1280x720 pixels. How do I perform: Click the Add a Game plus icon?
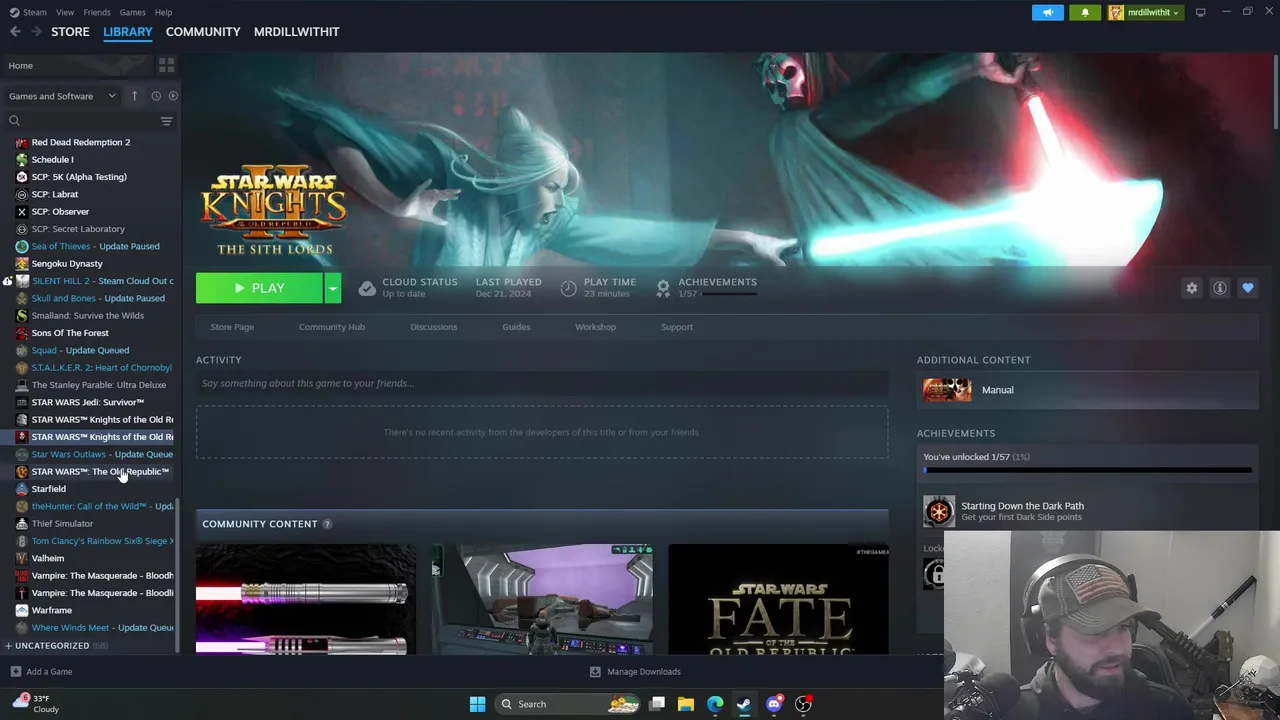tap(15, 672)
